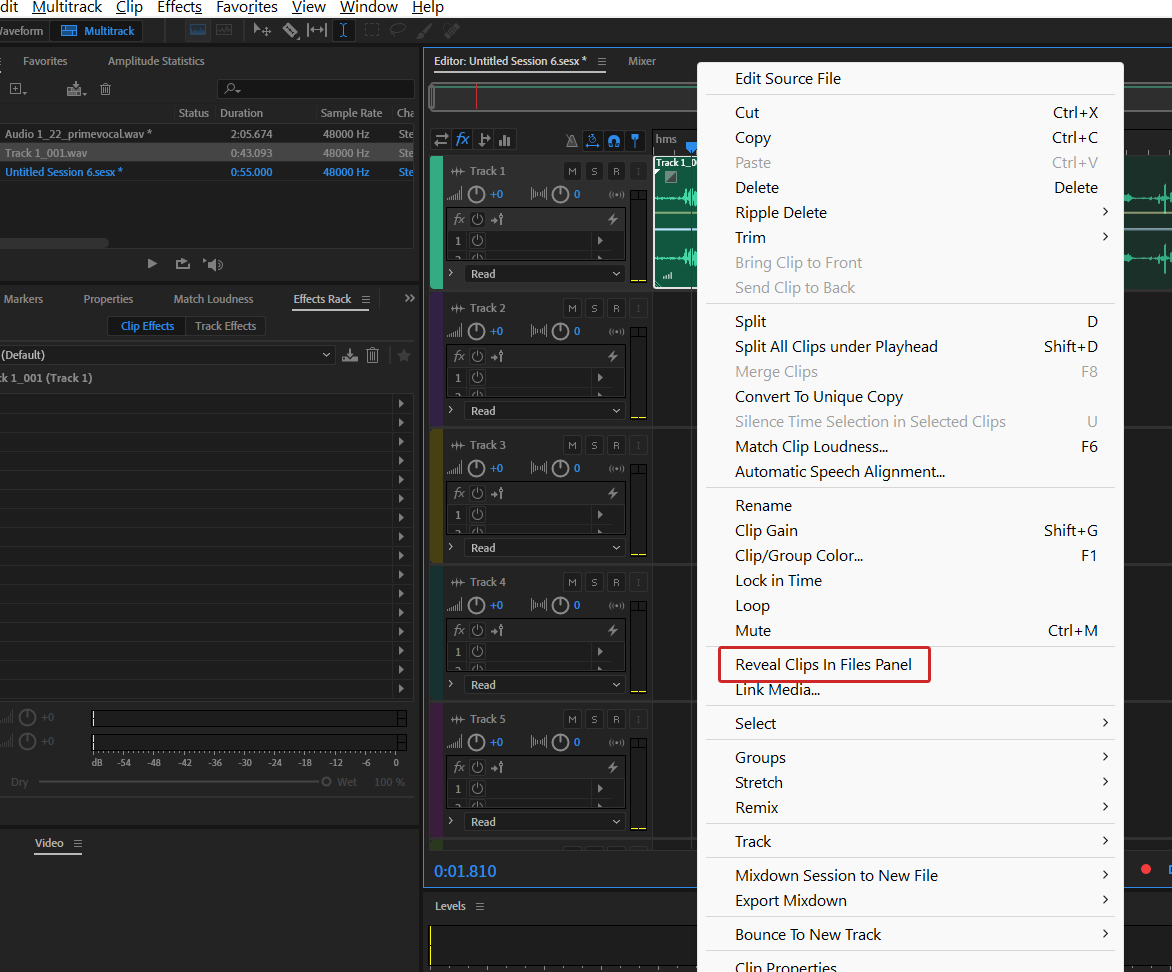This screenshot has height=972, width=1172.
Task: Expand the Trim submenu arrow
Action: (x=1105, y=237)
